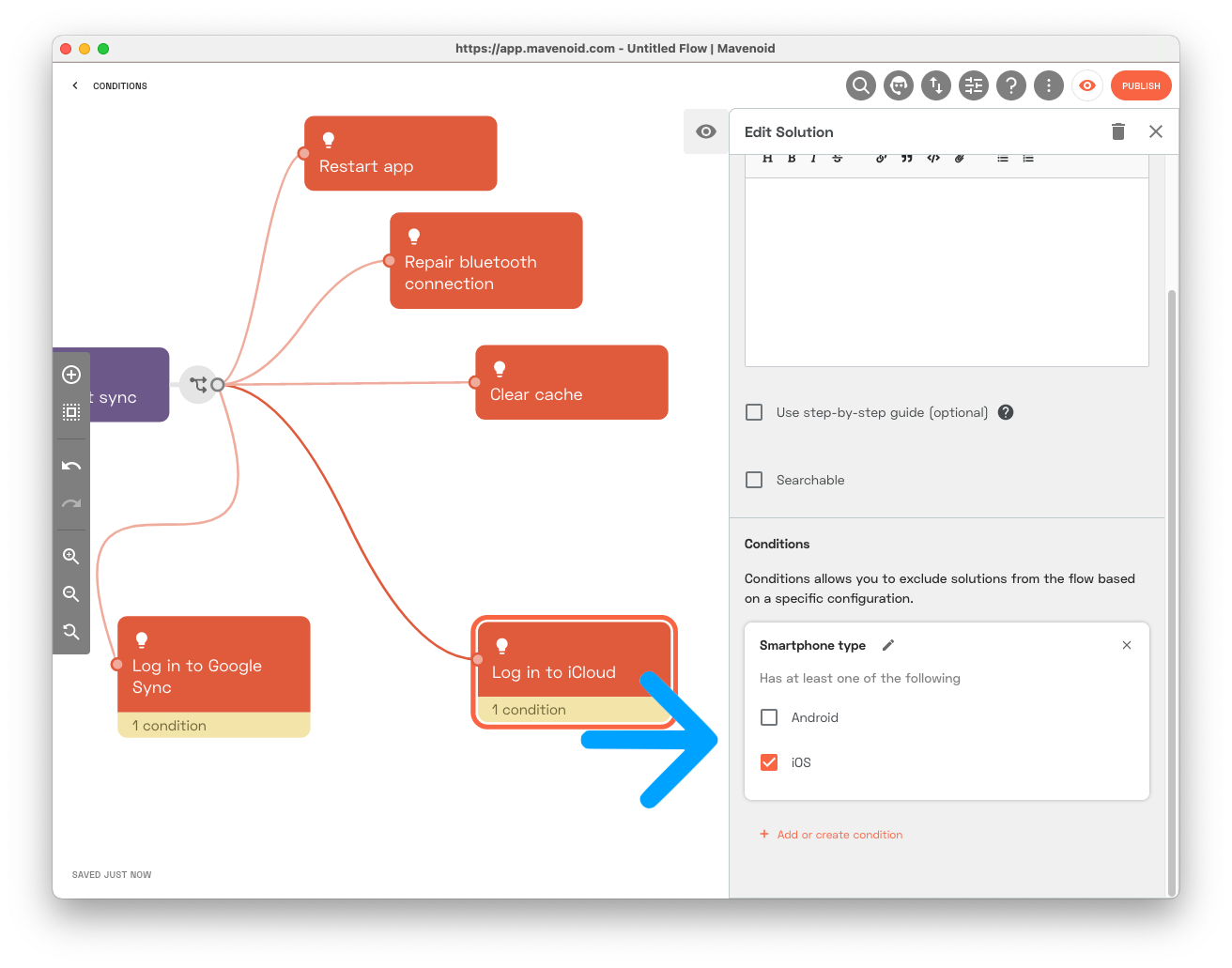Enable the Searchable checkbox
1232x968 pixels.
click(754, 480)
